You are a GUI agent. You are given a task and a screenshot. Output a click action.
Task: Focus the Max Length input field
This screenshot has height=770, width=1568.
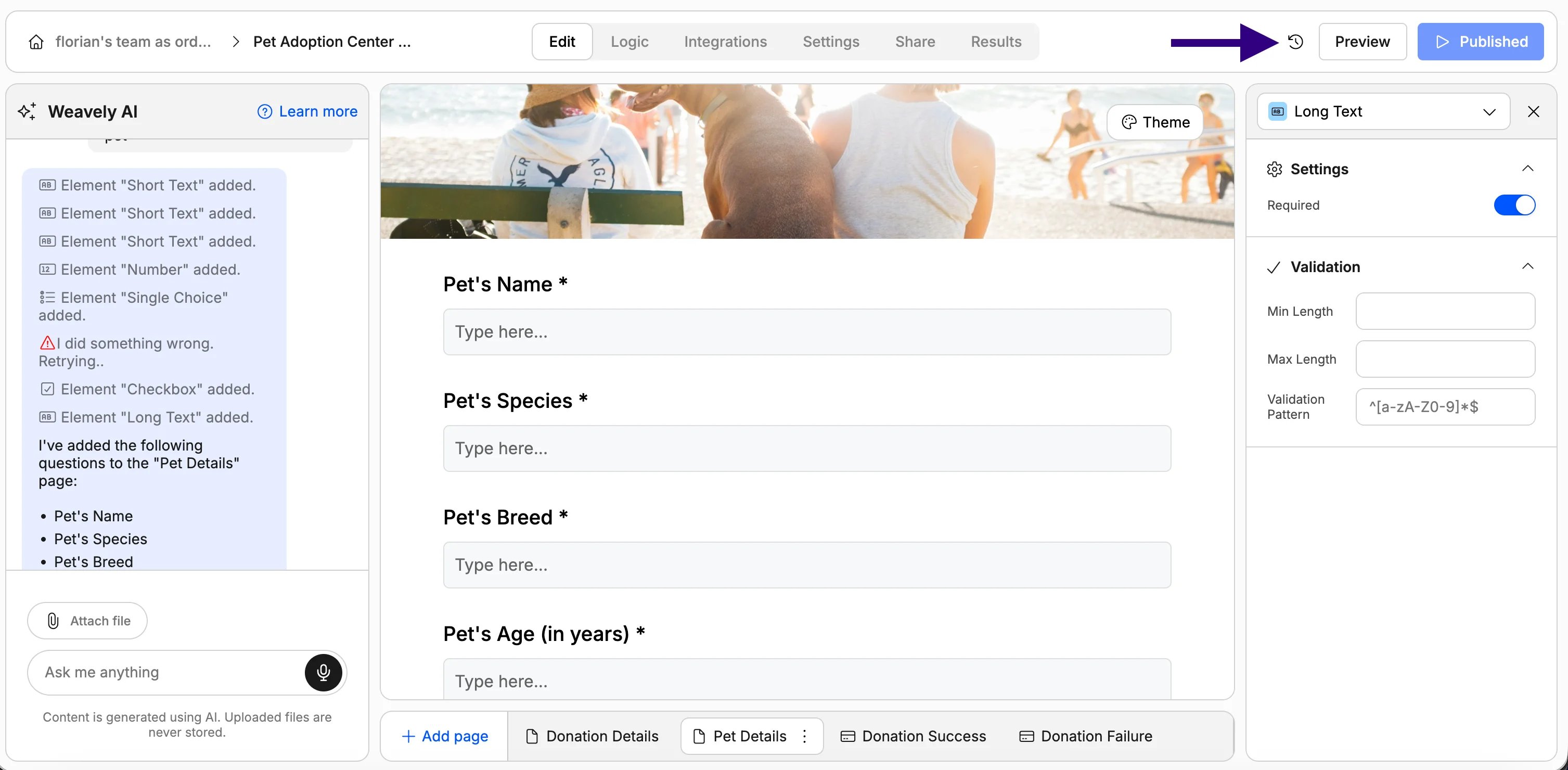pyautogui.click(x=1445, y=359)
